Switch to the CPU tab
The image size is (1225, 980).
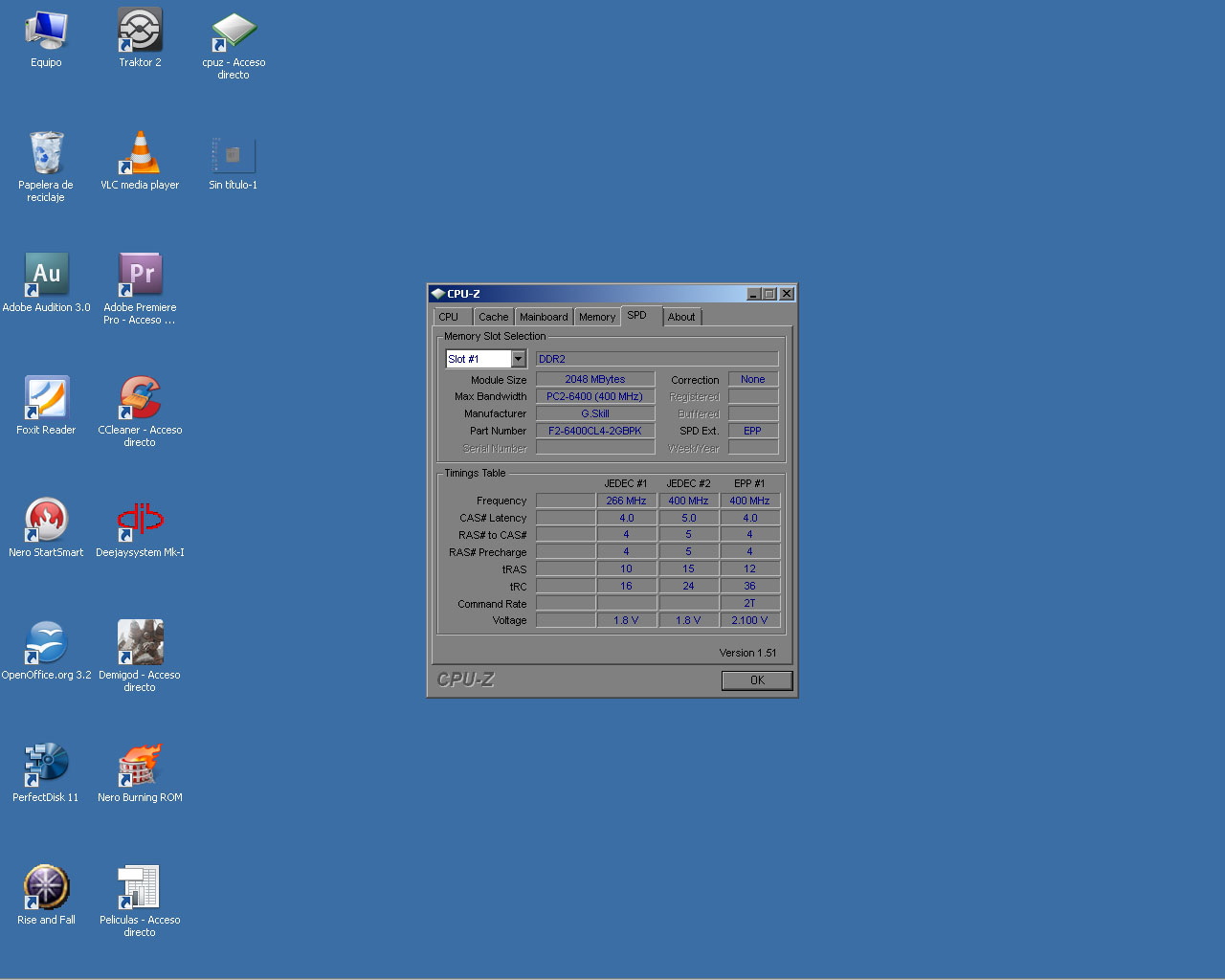tap(449, 317)
